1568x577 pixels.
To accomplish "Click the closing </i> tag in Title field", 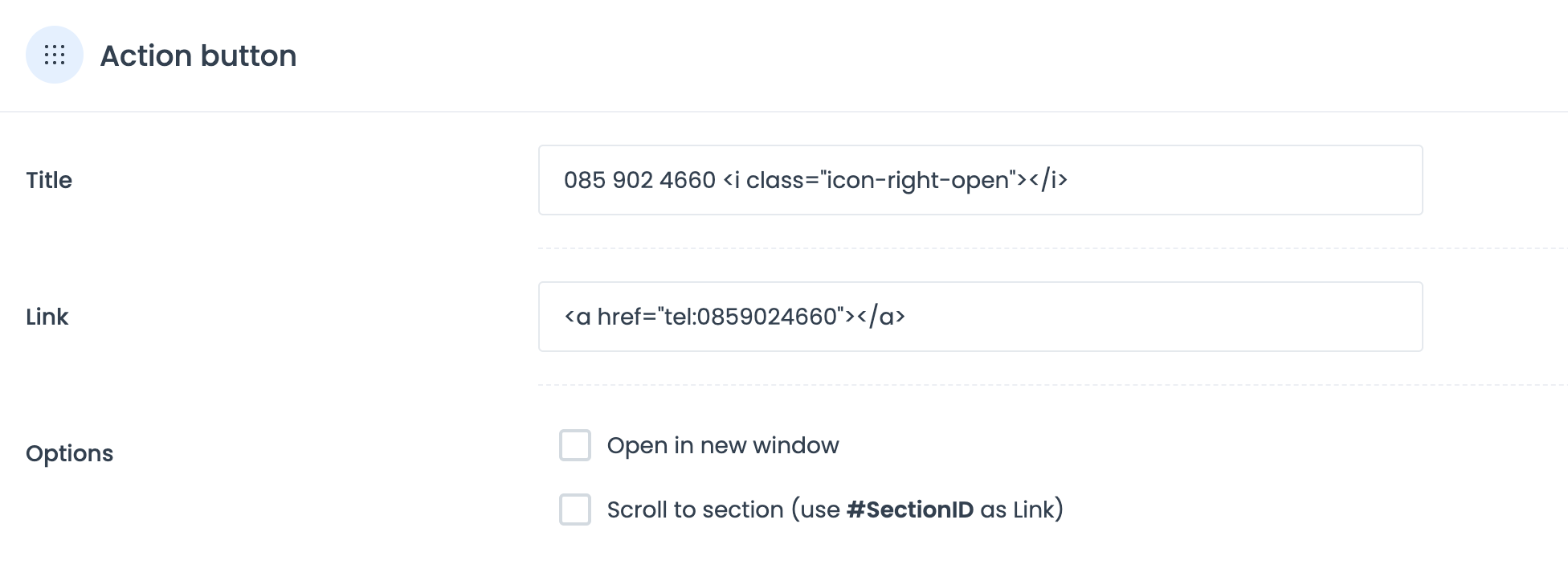I will [1048, 180].
